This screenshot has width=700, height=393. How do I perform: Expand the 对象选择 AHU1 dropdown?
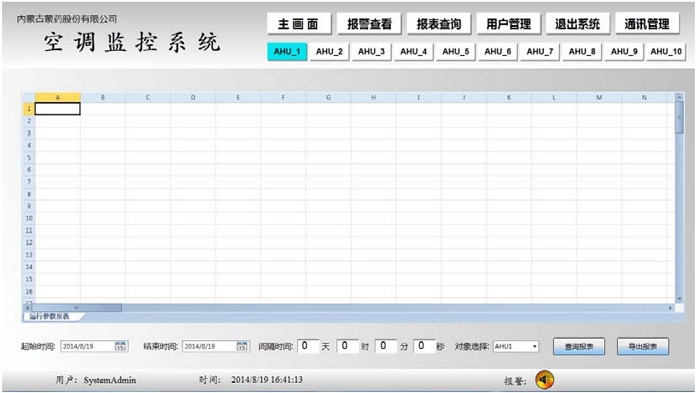coord(534,347)
